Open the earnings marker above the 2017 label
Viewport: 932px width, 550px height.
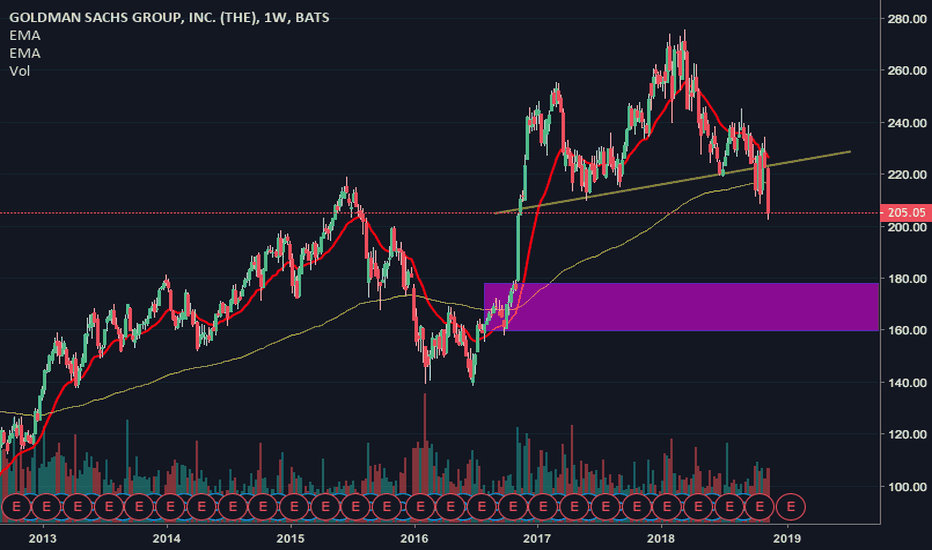[543, 507]
